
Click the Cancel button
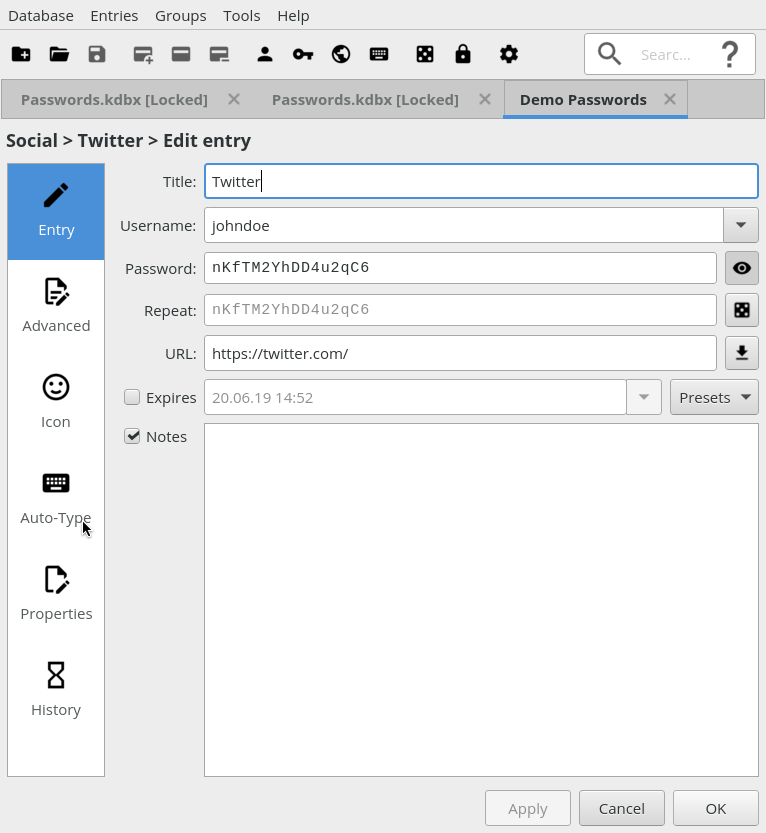click(622, 808)
